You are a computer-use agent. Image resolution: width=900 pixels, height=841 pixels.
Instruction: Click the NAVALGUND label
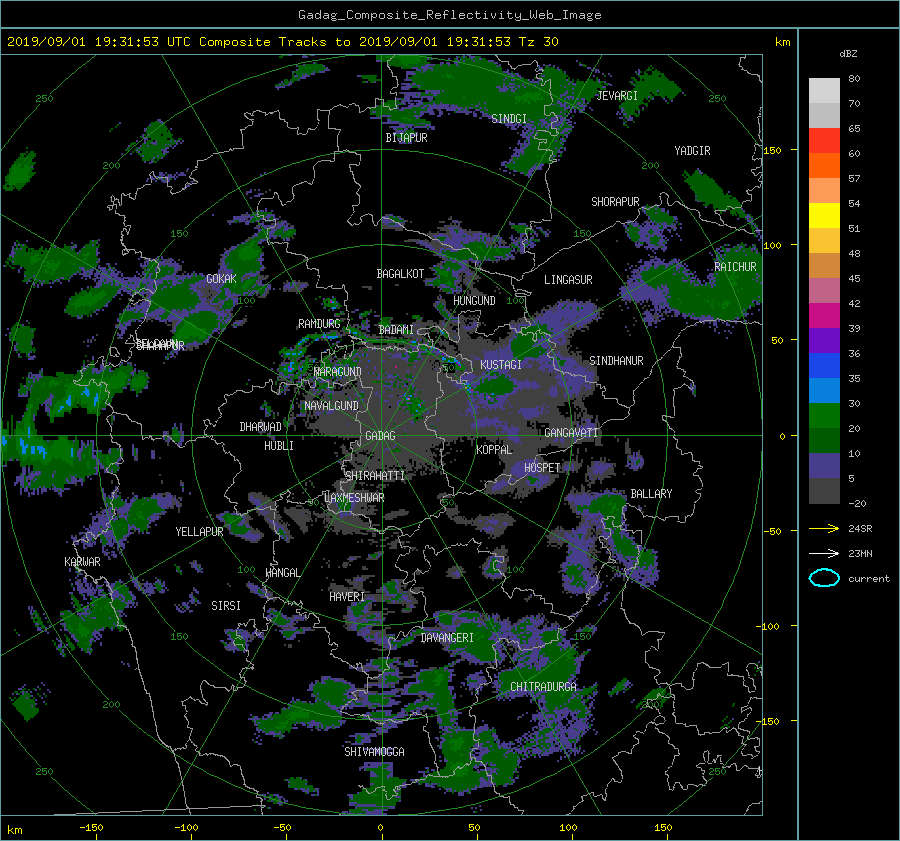point(331,406)
